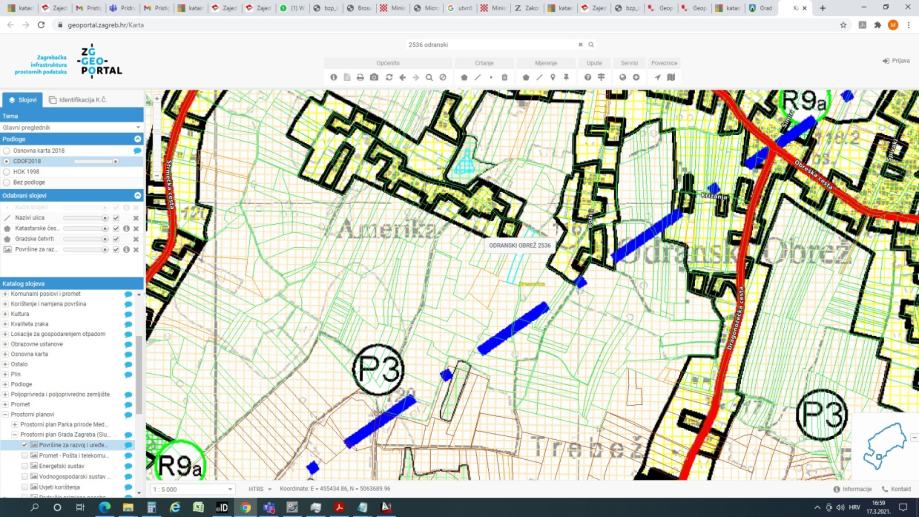Screen dimensions: 919x517
Task: Open the Slojevi tab
Action: coord(23,100)
